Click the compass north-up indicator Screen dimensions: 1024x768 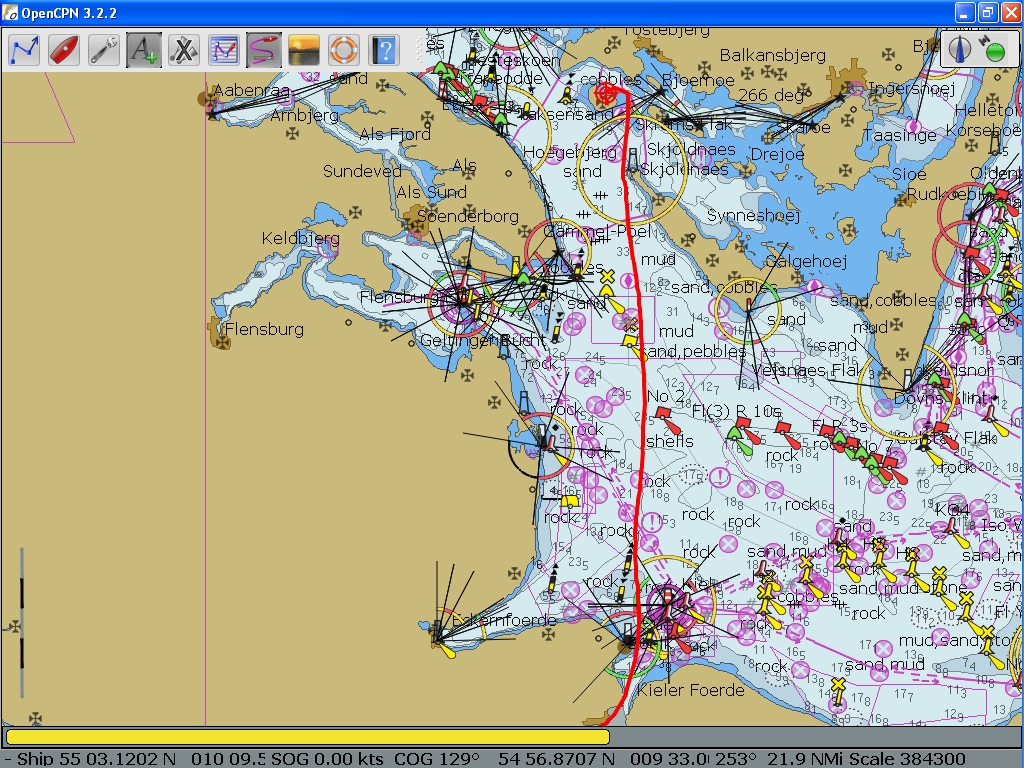click(962, 49)
